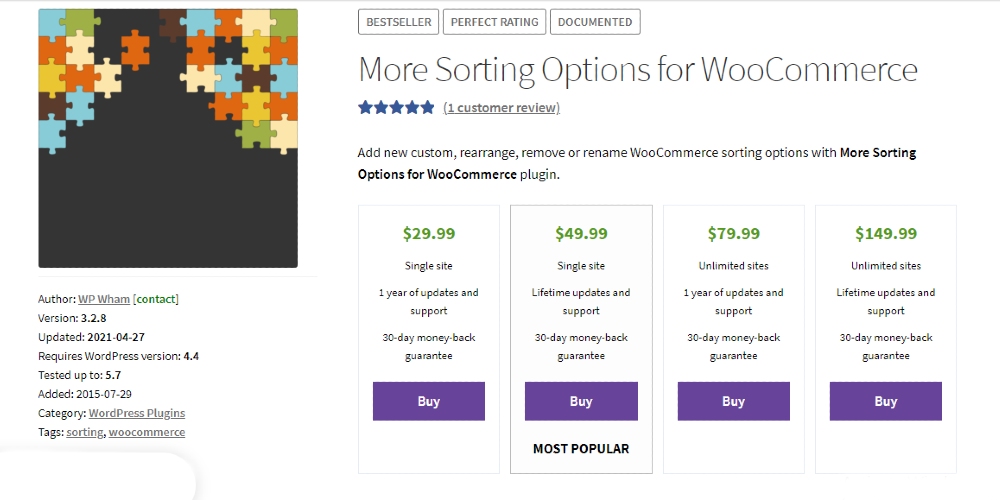Buy the $79.99 unlimited sites plan
Viewport: 1000px width, 500px height.
tap(733, 401)
